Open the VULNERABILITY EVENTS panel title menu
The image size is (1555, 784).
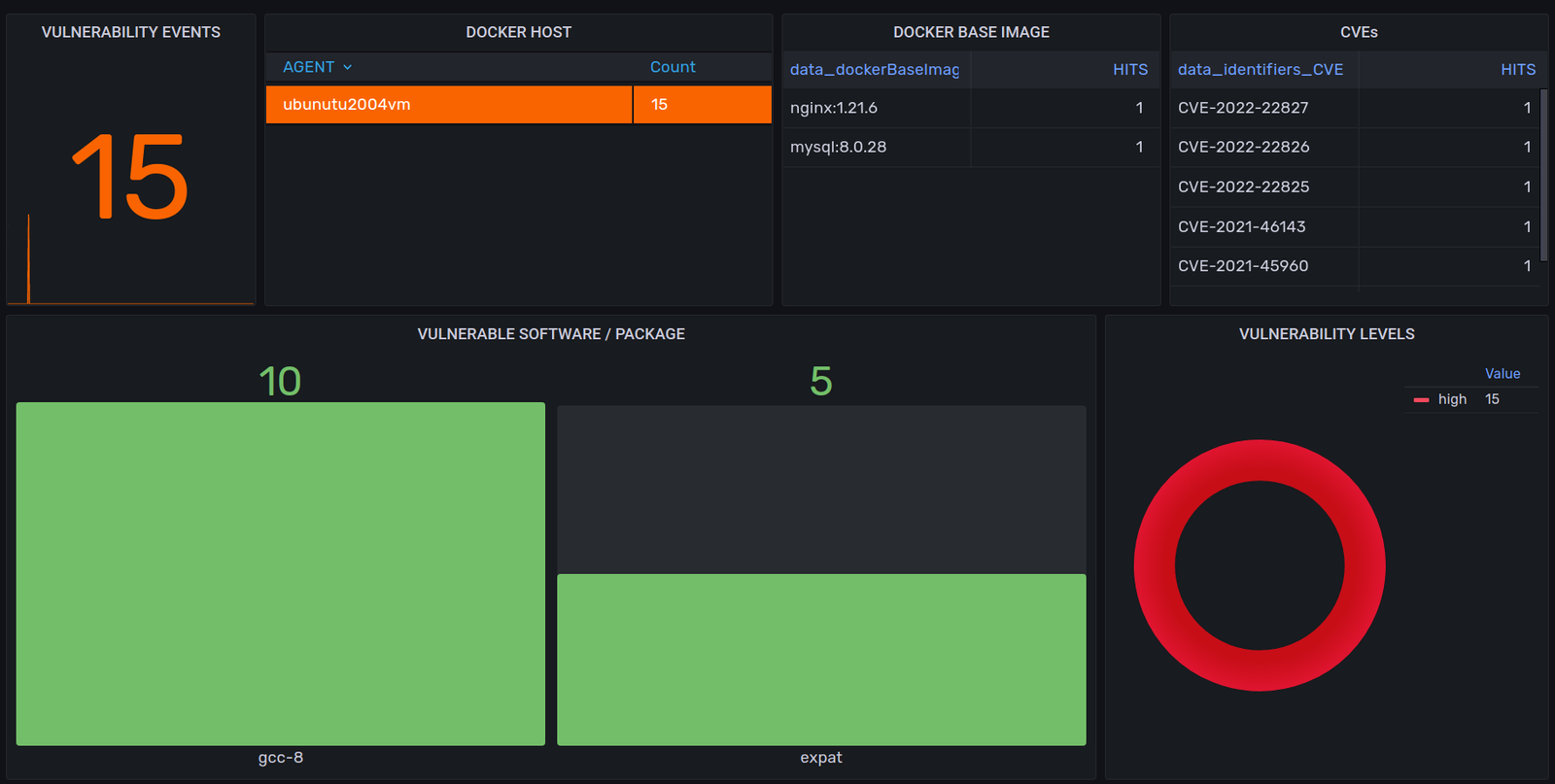click(x=130, y=32)
